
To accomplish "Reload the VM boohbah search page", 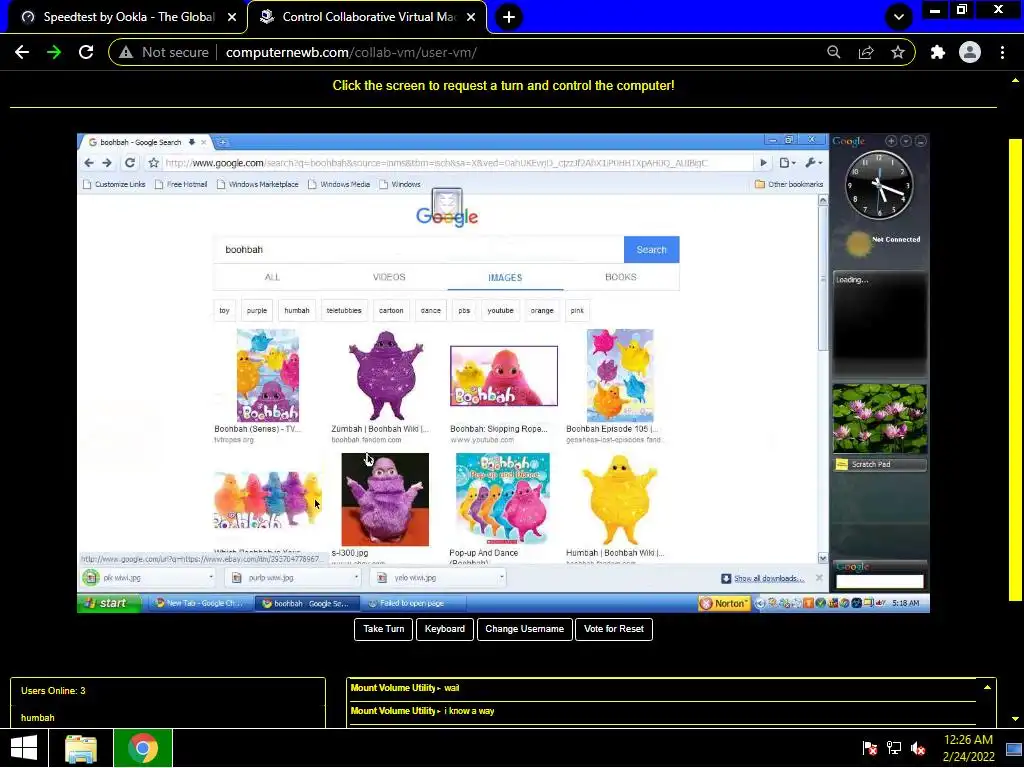I will [130, 163].
